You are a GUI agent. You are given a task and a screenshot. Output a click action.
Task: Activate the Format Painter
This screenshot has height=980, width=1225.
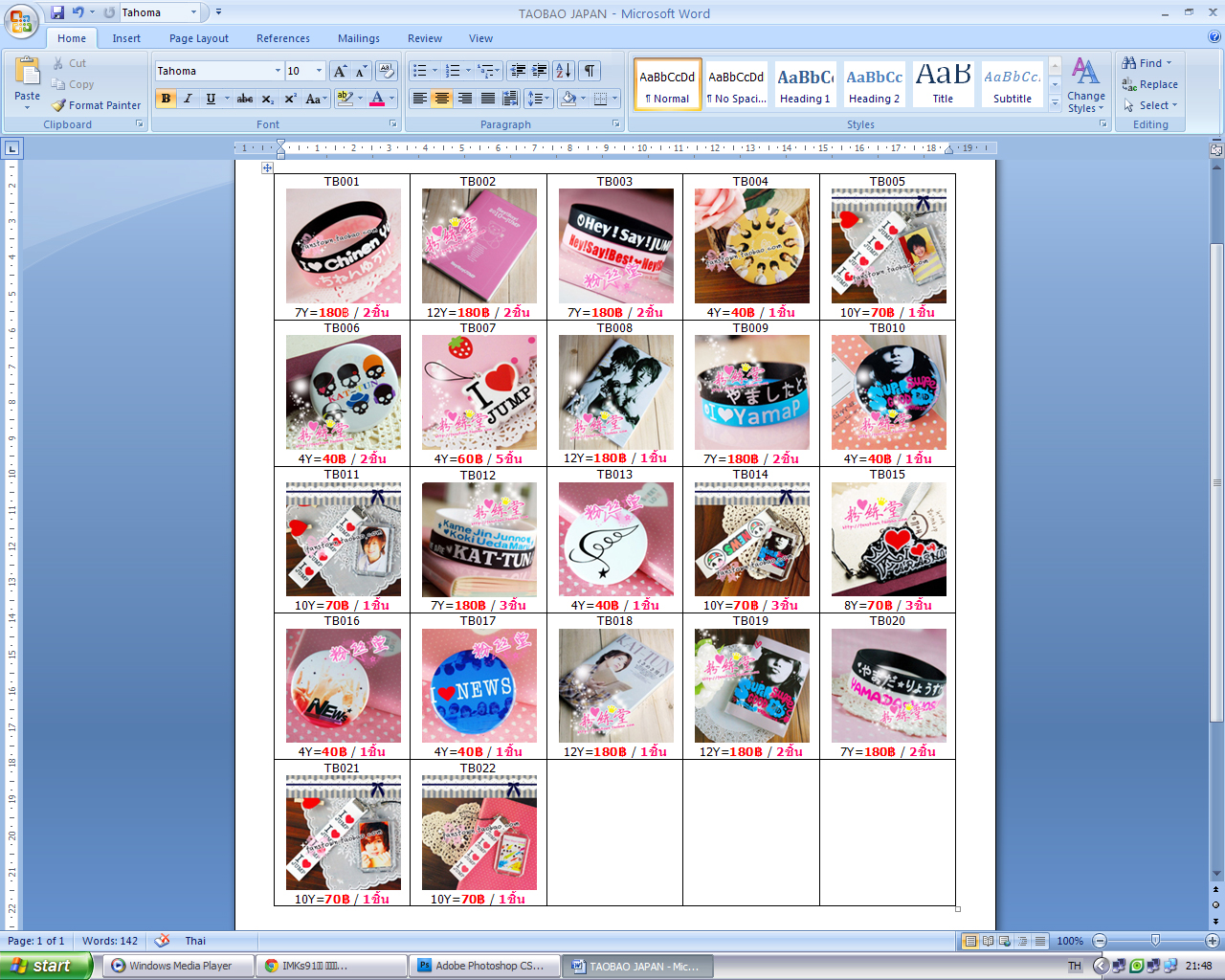97,105
